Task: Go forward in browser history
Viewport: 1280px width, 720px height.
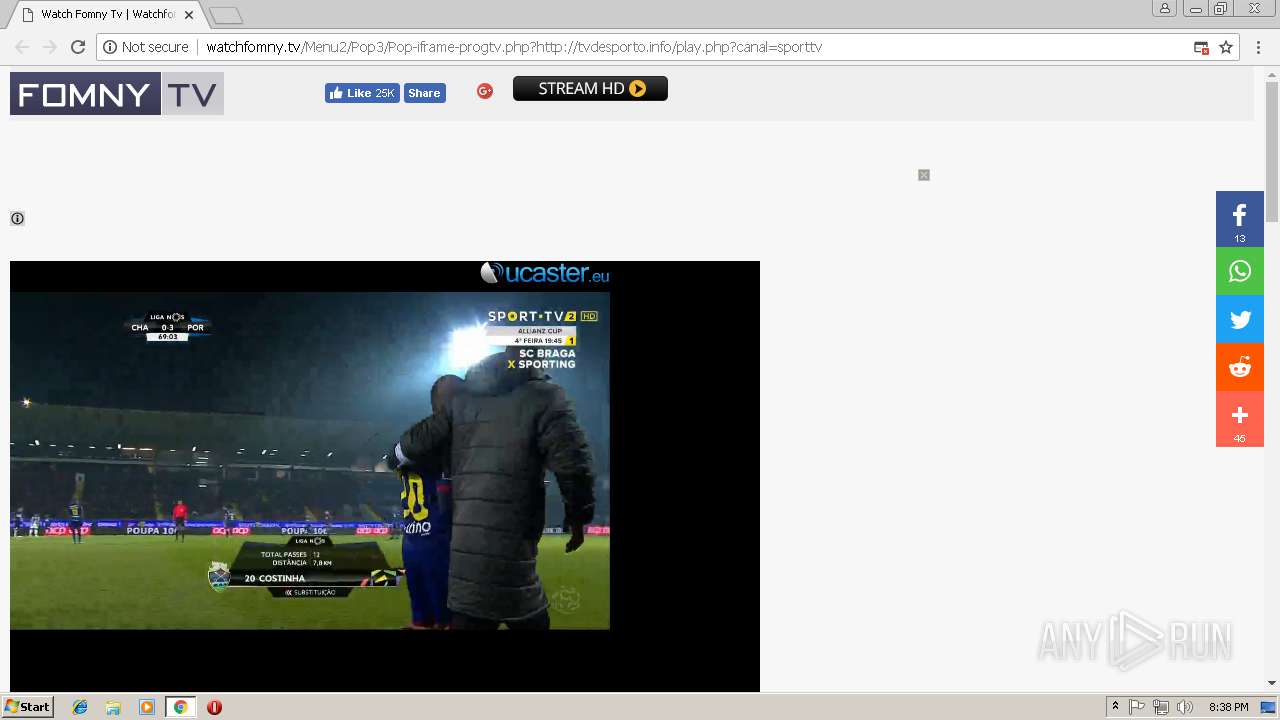Action: point(50,47)
